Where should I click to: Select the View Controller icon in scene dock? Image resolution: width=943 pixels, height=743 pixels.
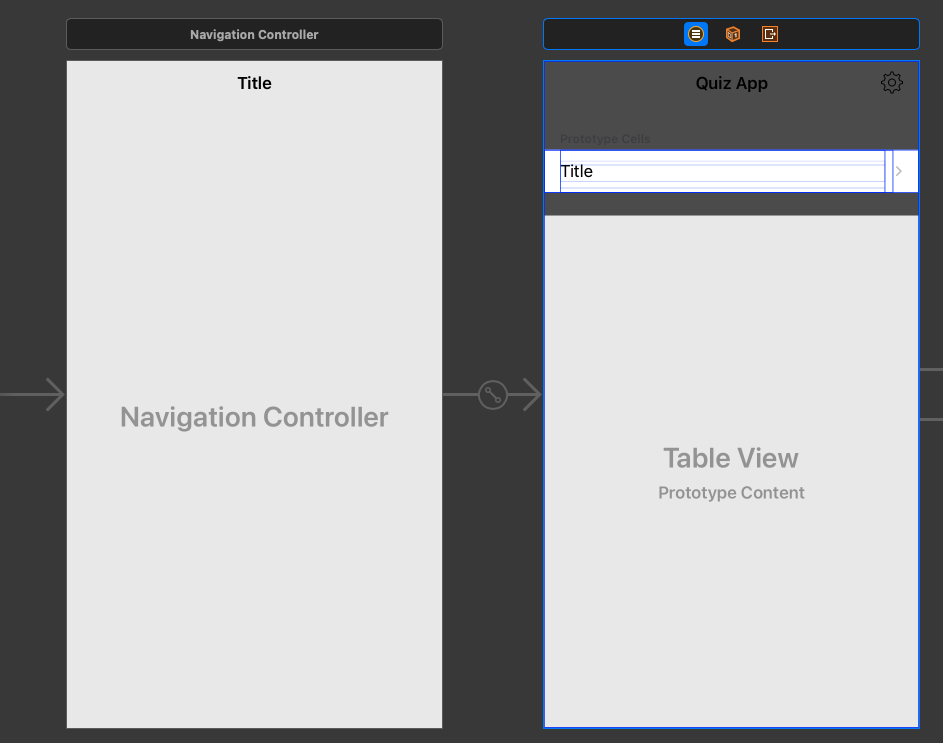point(696,33)
